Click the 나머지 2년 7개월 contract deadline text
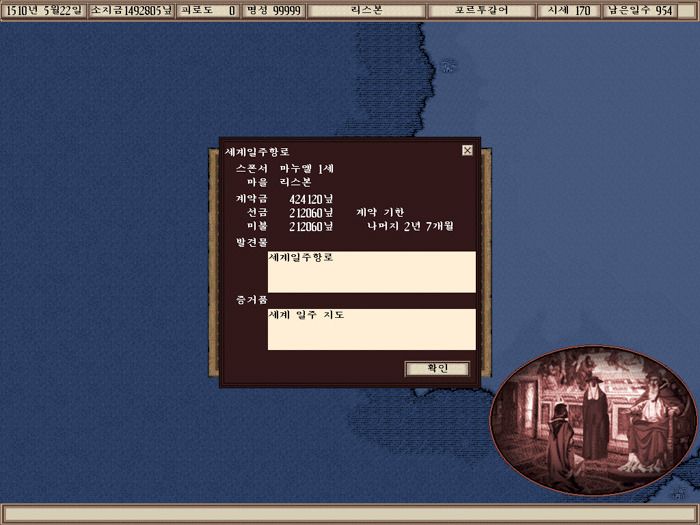 pyautogui.click(x=410, y=226)
